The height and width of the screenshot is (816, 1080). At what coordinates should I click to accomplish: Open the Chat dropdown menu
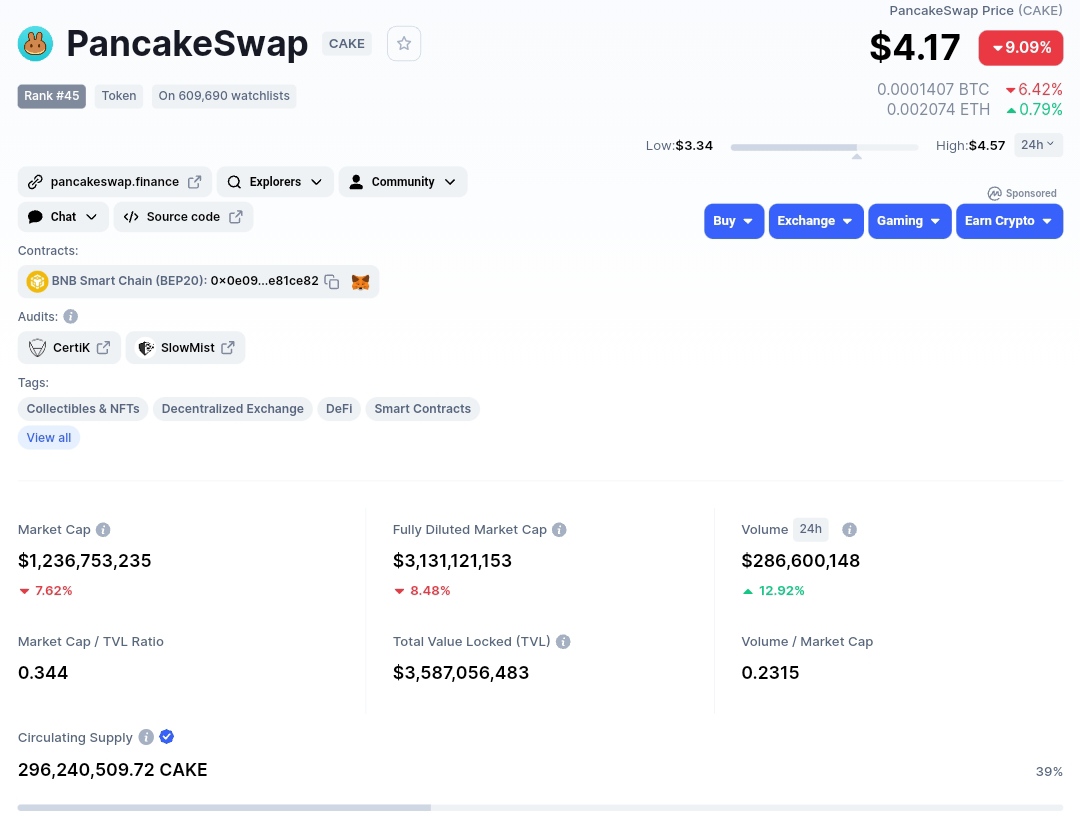pyautogui.click(x=65, y=217)
